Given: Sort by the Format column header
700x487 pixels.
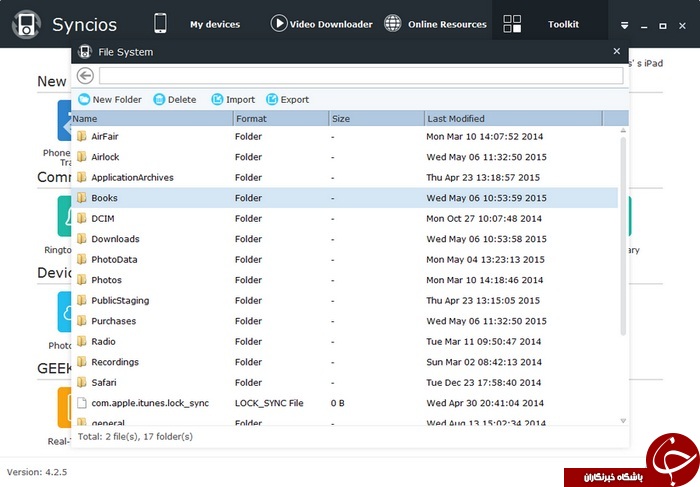Looking at the screenshot, I should (281, 119).
